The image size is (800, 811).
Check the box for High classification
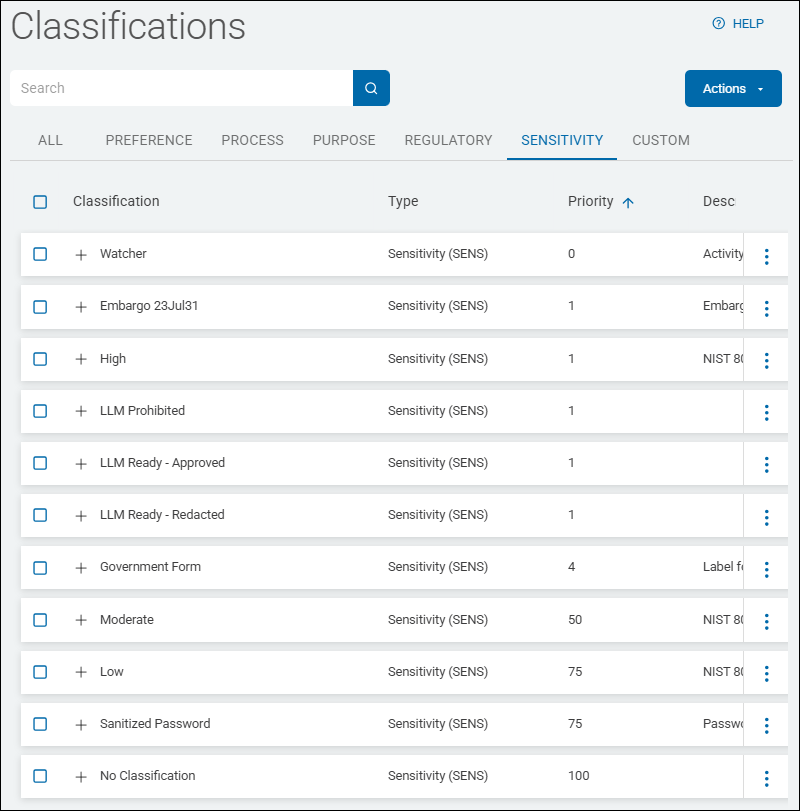pyautogui.click(x=40, y=359)
